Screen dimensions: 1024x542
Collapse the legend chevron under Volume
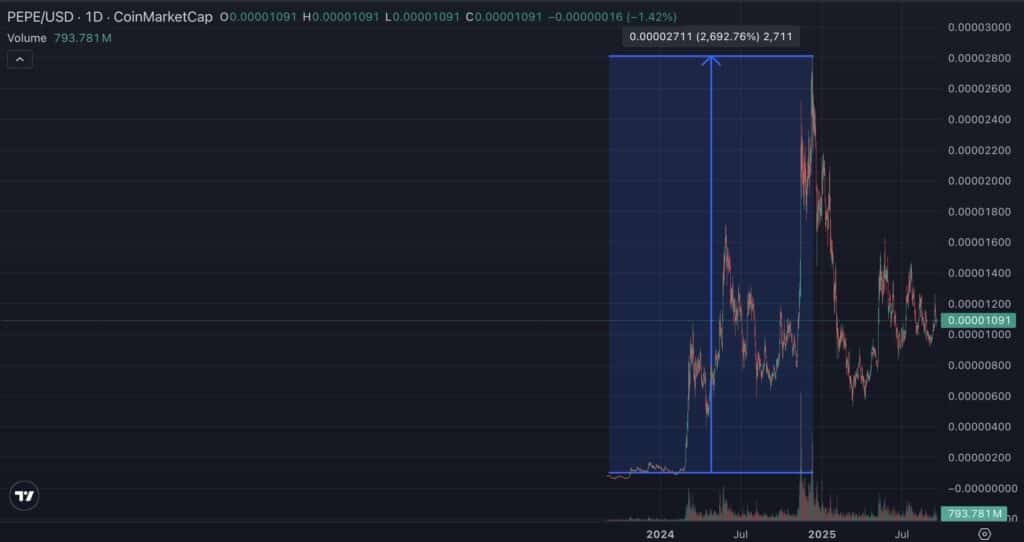pyautogui.click(x=20, y=59)
